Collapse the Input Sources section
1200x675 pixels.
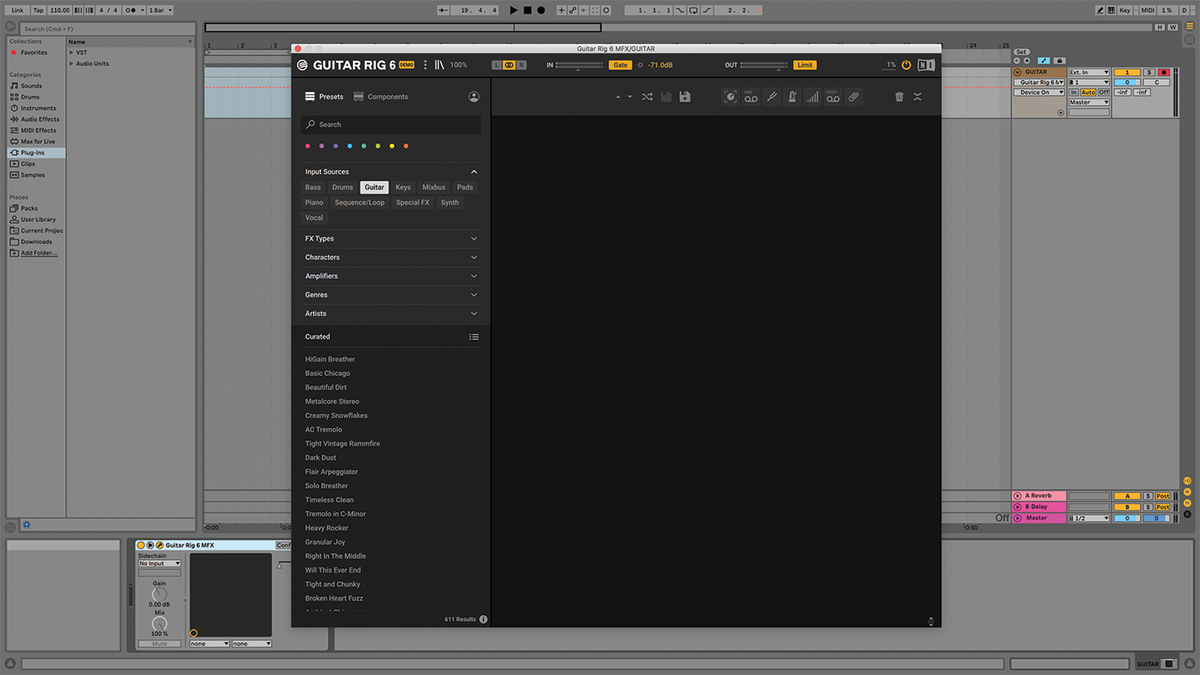[473, 172]
